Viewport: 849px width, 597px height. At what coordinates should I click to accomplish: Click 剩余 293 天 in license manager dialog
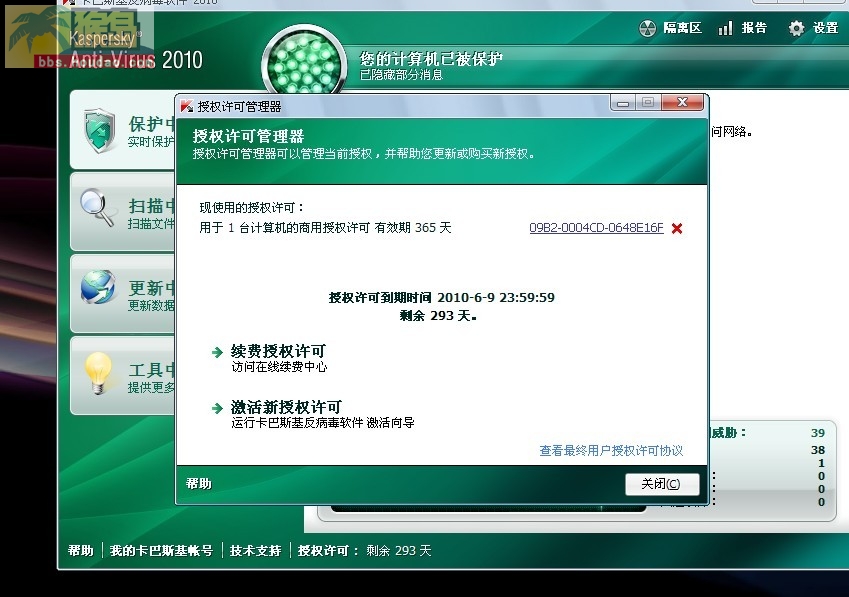coord(438,315)
